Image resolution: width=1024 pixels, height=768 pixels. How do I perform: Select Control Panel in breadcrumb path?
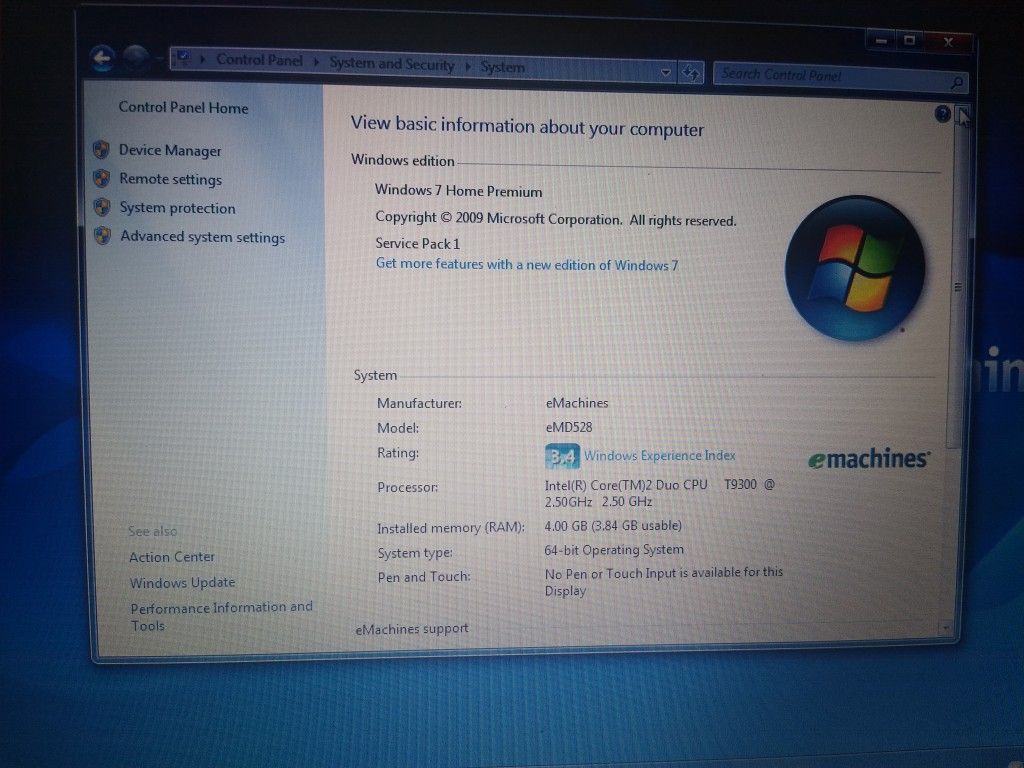259,60
